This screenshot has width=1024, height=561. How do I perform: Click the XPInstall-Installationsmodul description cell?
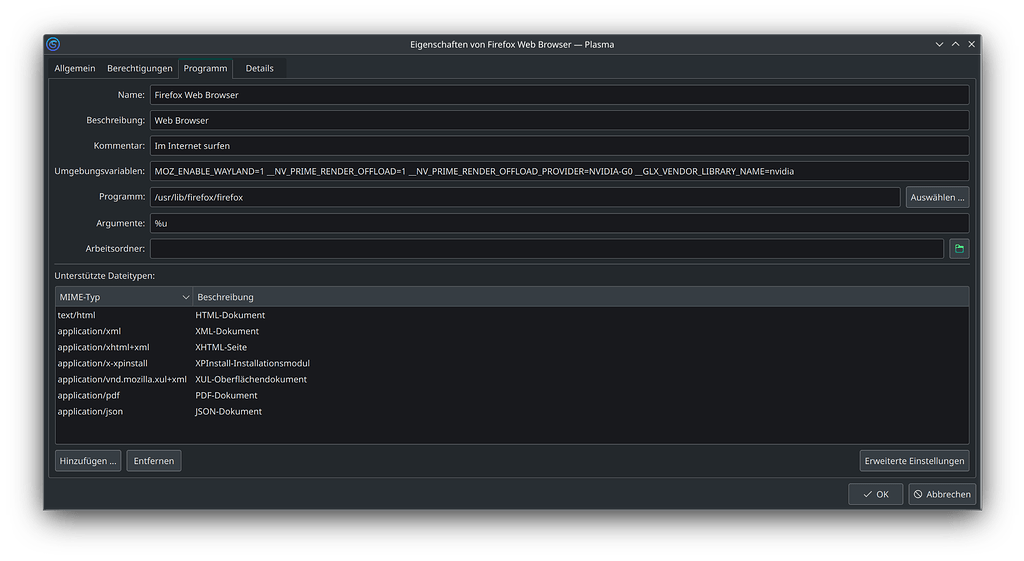pos(252,363)
